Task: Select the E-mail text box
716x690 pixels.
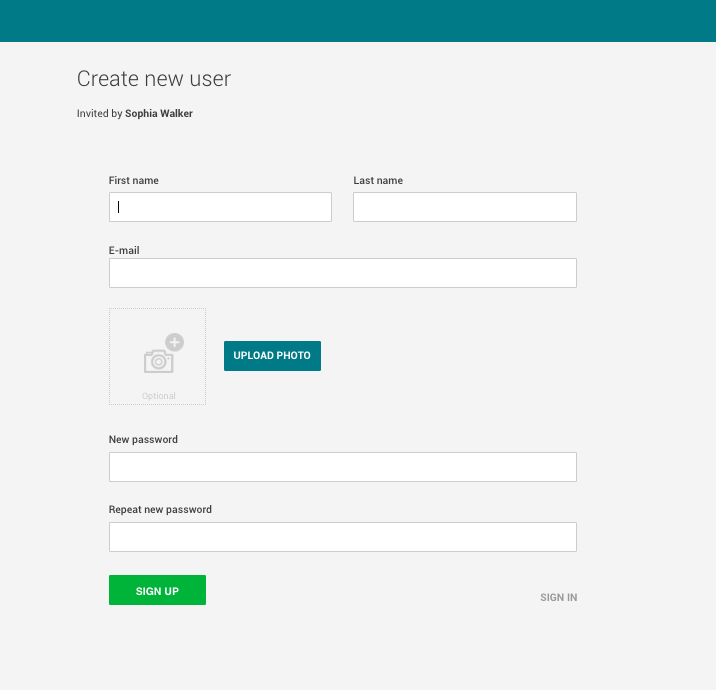Action: (x=342, y=273)
